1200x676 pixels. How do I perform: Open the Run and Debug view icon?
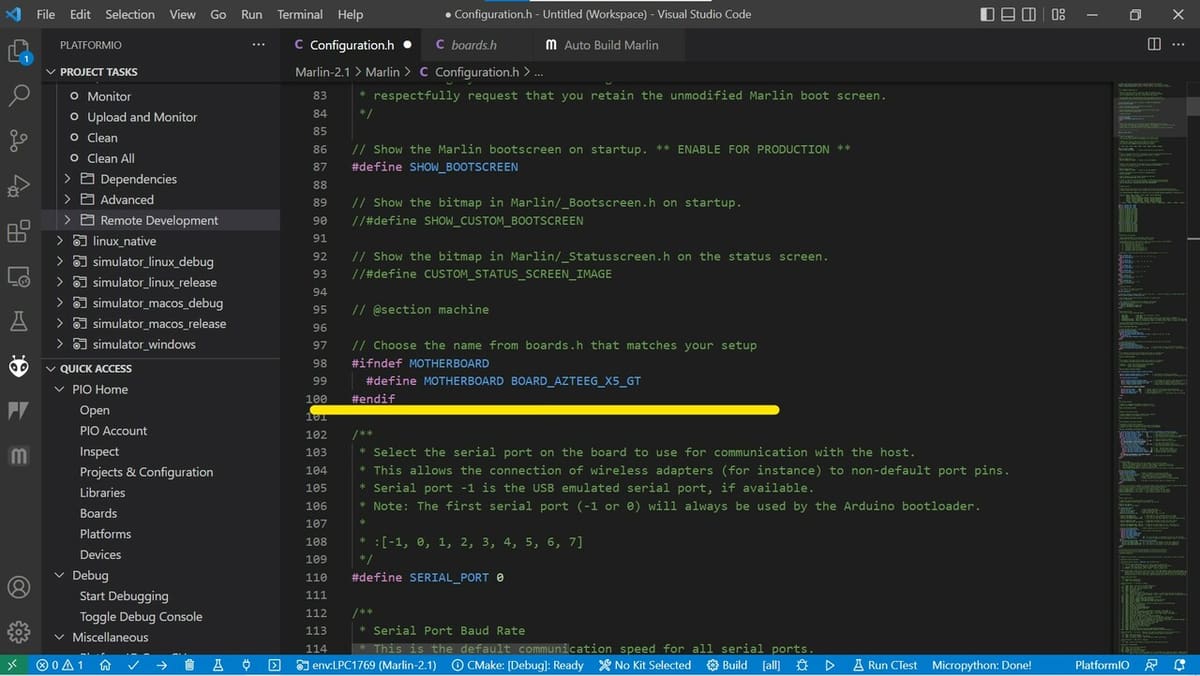coord(18,186)
